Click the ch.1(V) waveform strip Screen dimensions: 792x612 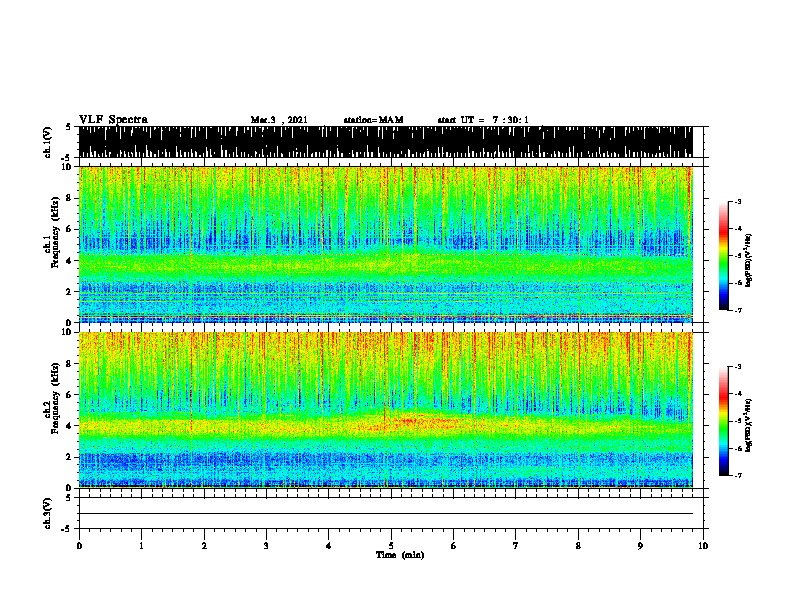385,142
